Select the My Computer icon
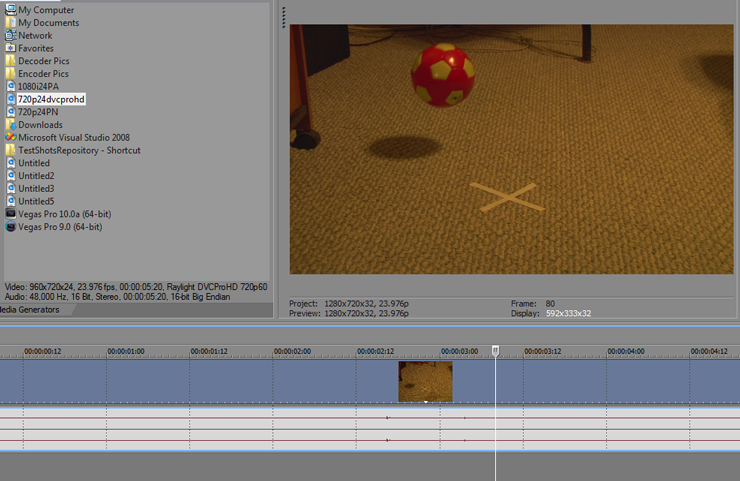Image resolution: width=740 pixels, height=481 pixels. (10, 9)
